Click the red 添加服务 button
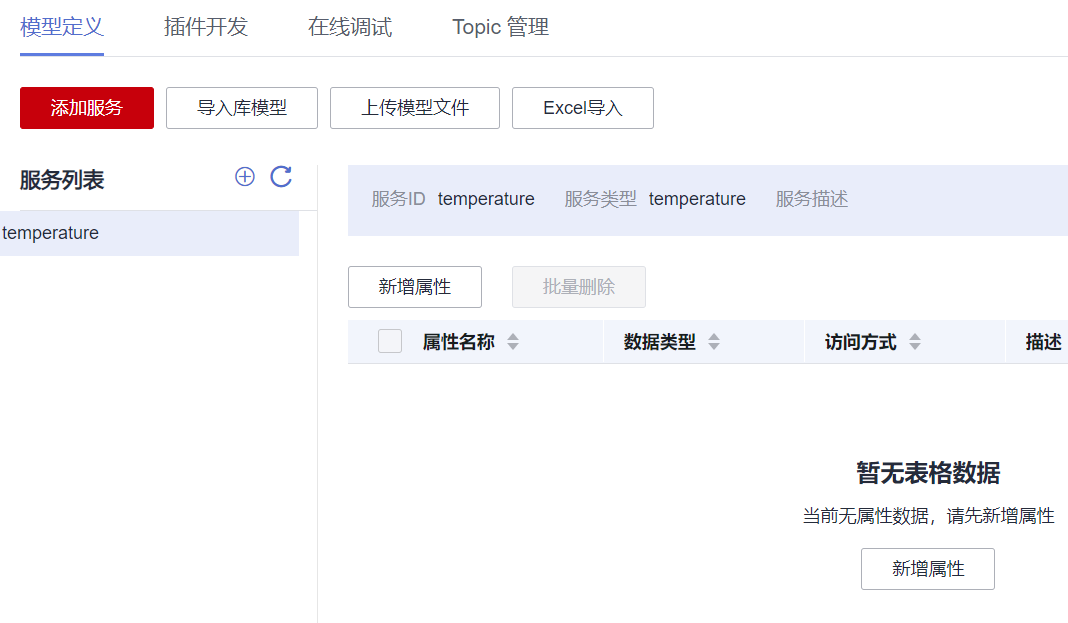This screenshot has width=1068, height=623. [x=87, y=108]
